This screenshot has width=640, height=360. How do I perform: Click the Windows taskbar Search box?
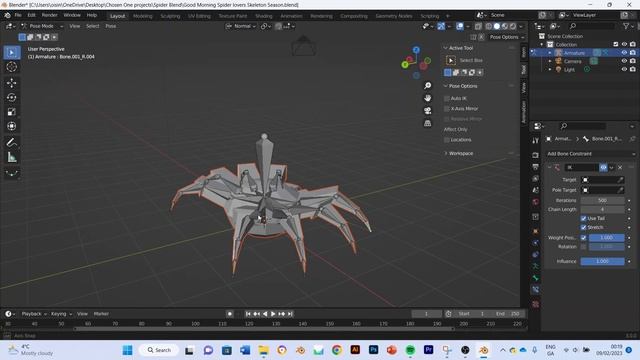159,350
